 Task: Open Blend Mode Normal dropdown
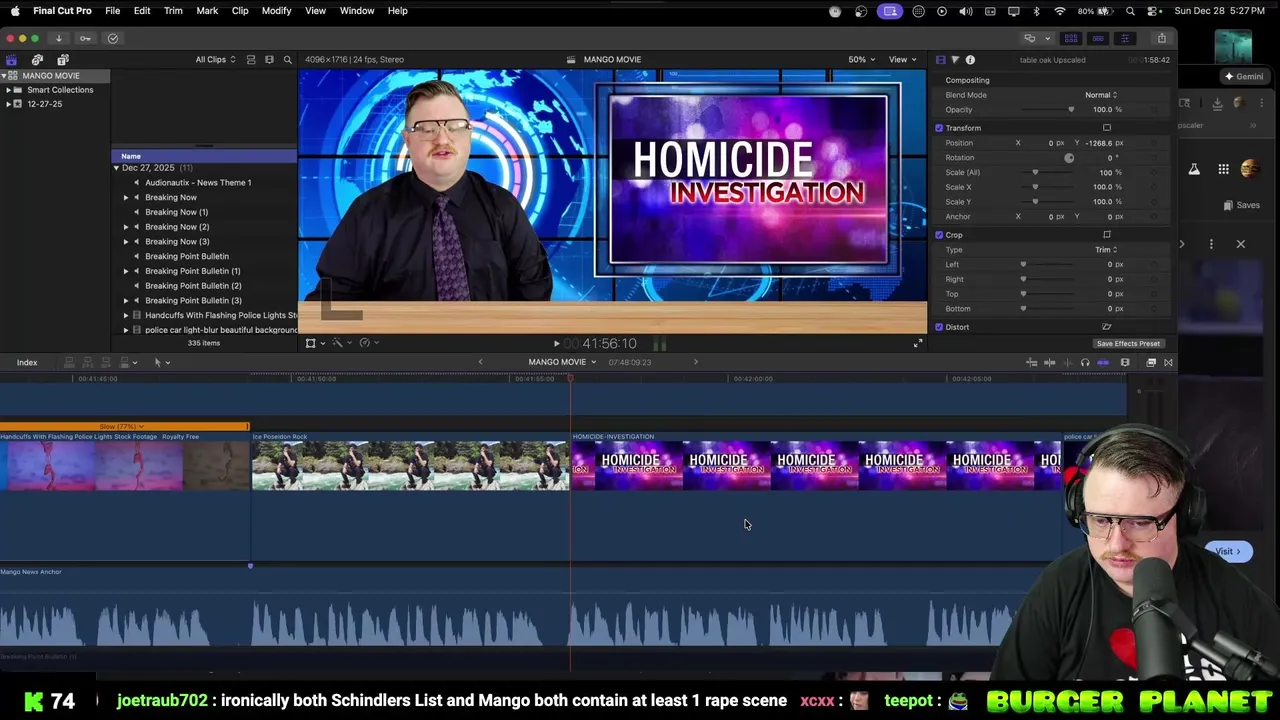tap(1101, 95)
